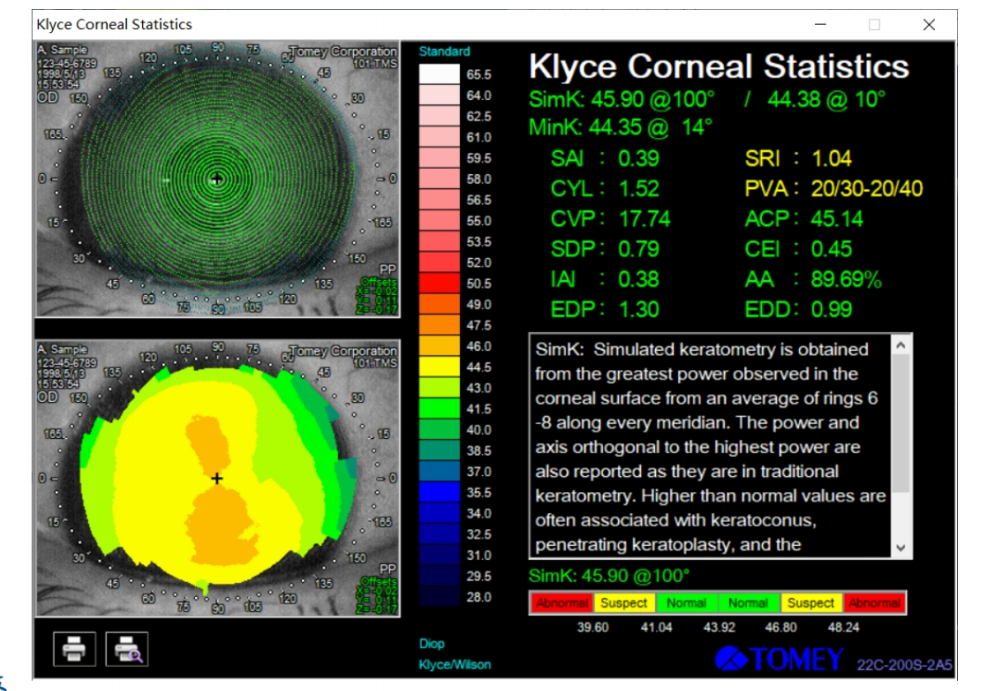
Task: Select the ACP 45.14 statistic
Action: pos(804,219)
